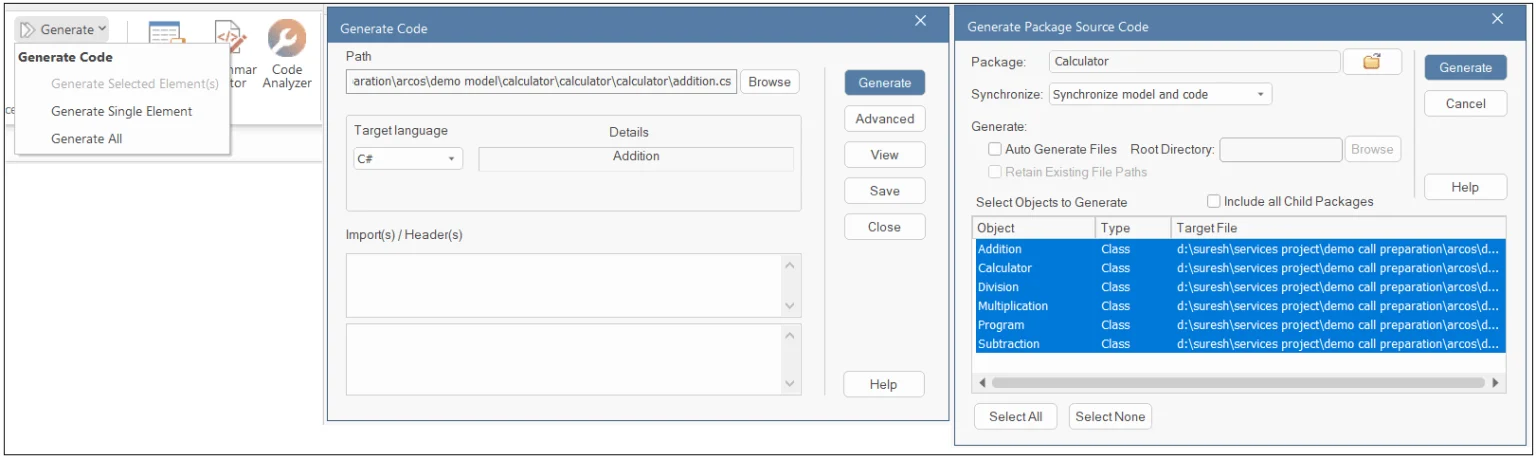
Task: Click Select All under objects list
Action: click(x=1015, y=417)
